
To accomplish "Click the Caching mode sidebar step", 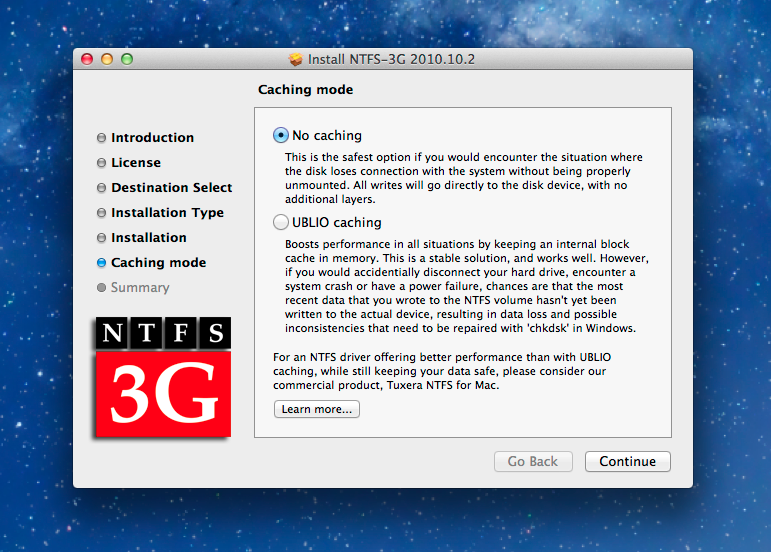I will point(158,263).
